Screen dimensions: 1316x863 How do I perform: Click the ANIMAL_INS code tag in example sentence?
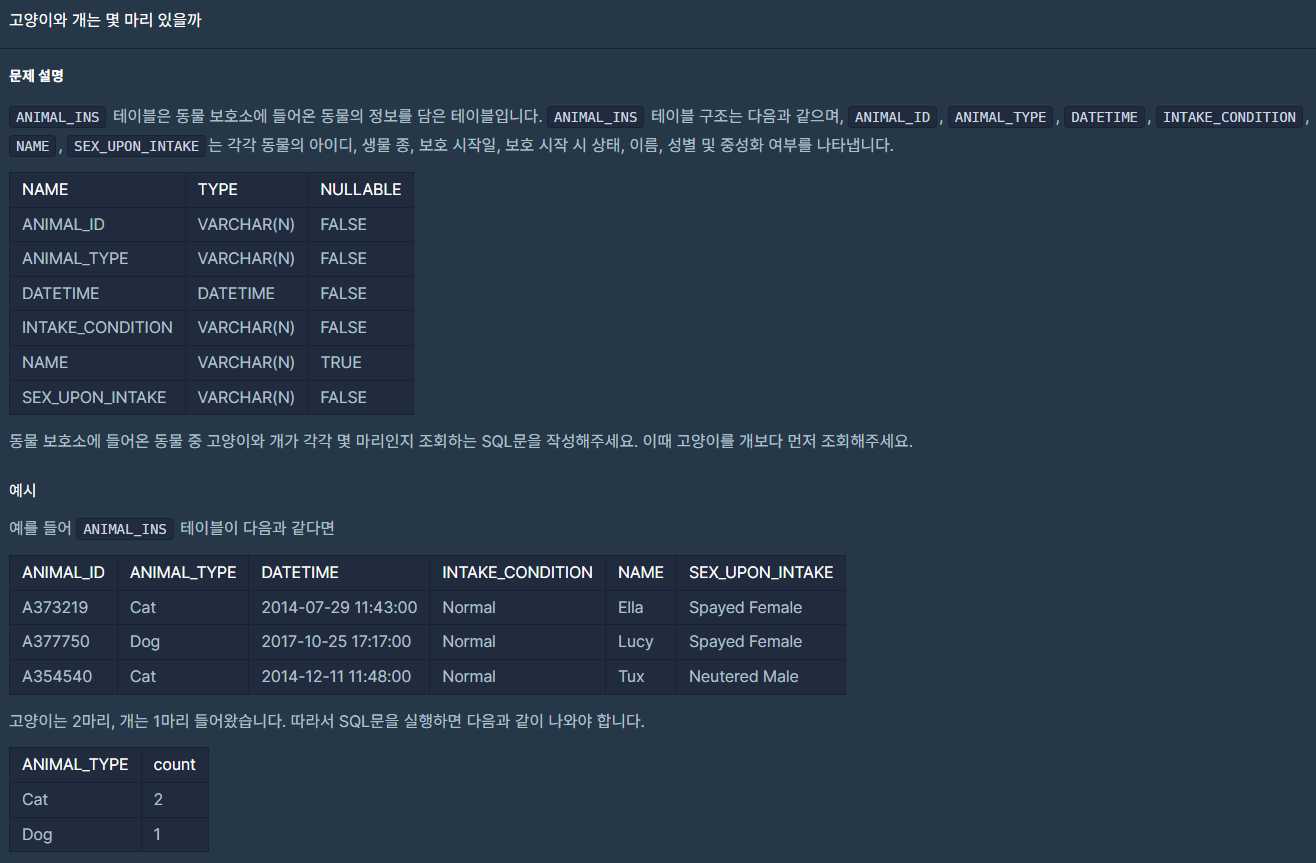point(125,529)
